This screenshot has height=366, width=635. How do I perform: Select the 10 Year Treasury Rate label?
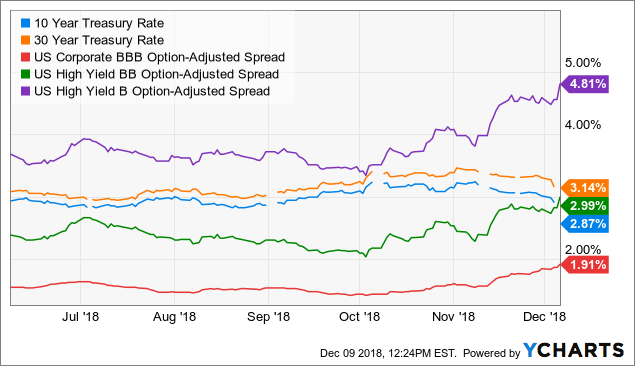(99, 23)
